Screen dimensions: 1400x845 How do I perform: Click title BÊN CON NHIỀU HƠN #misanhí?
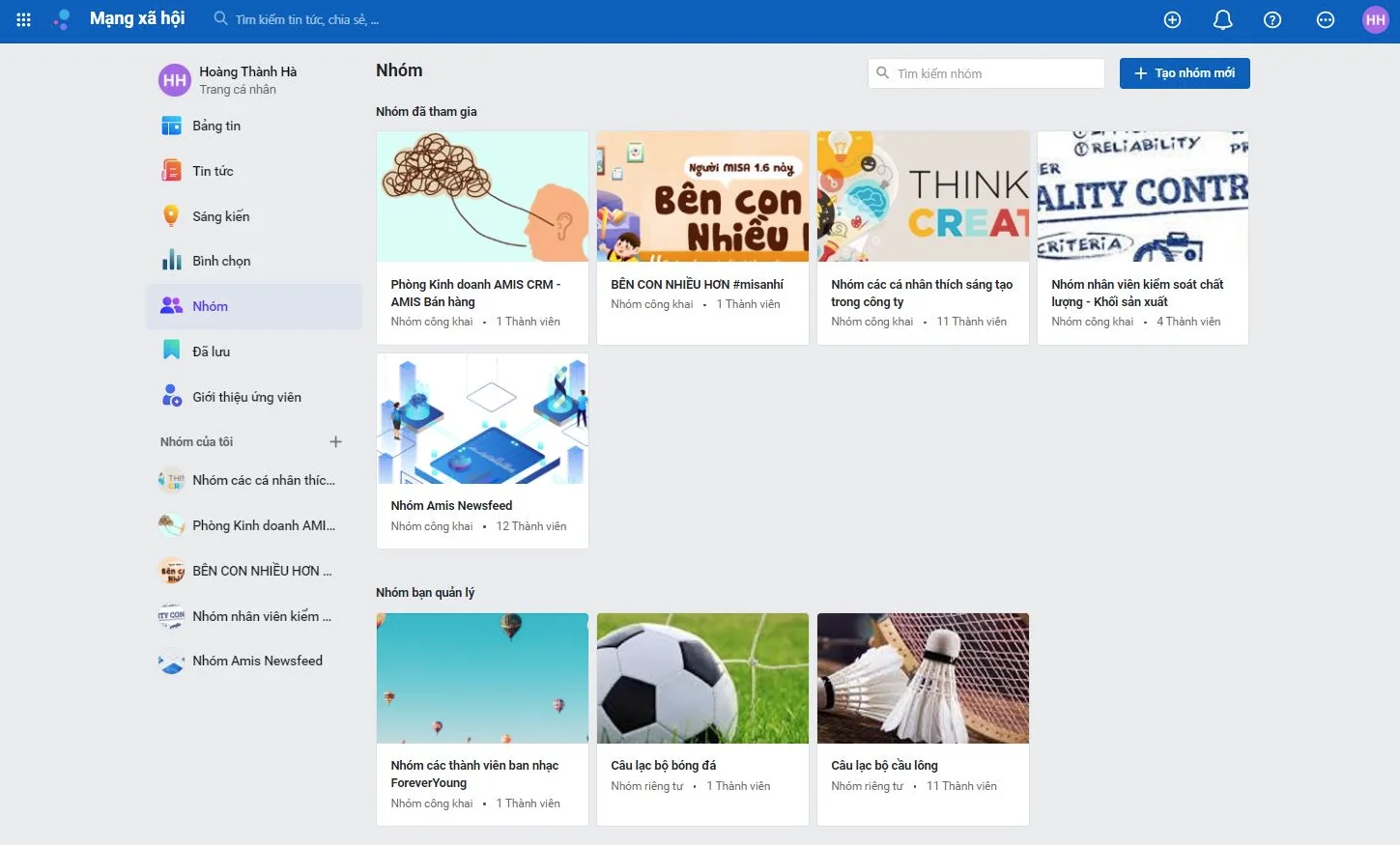[x=697, y=284]
